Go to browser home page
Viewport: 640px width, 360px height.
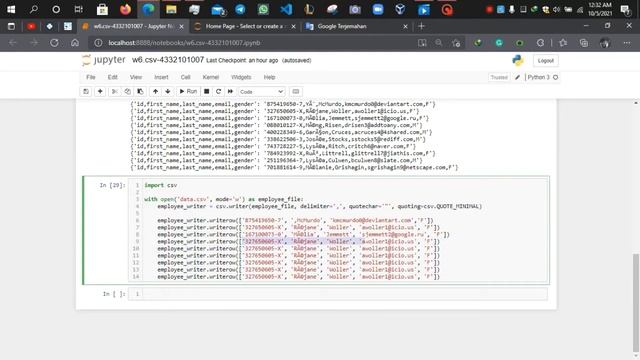75,43
